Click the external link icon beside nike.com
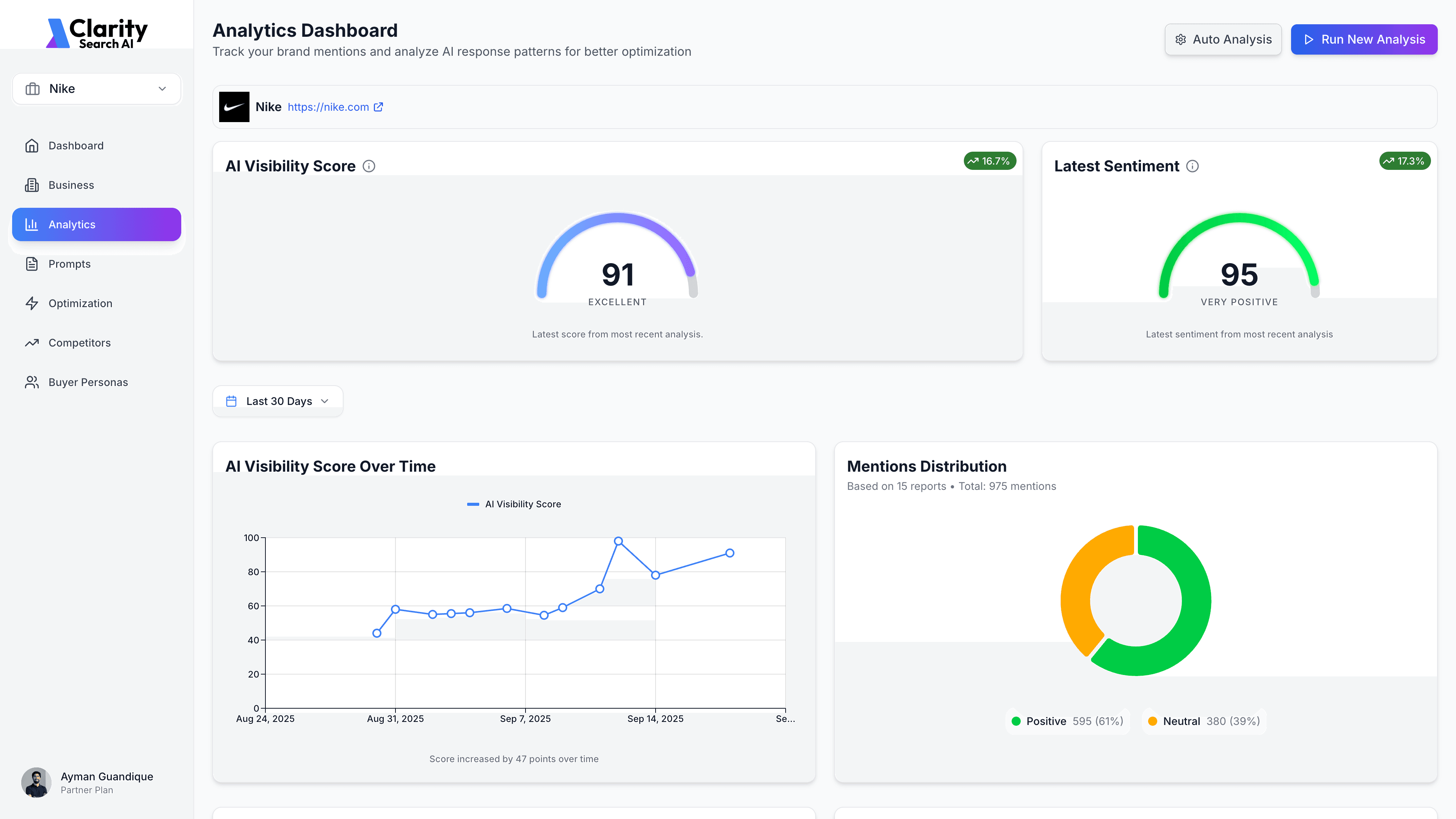 [x=379, y=107]
